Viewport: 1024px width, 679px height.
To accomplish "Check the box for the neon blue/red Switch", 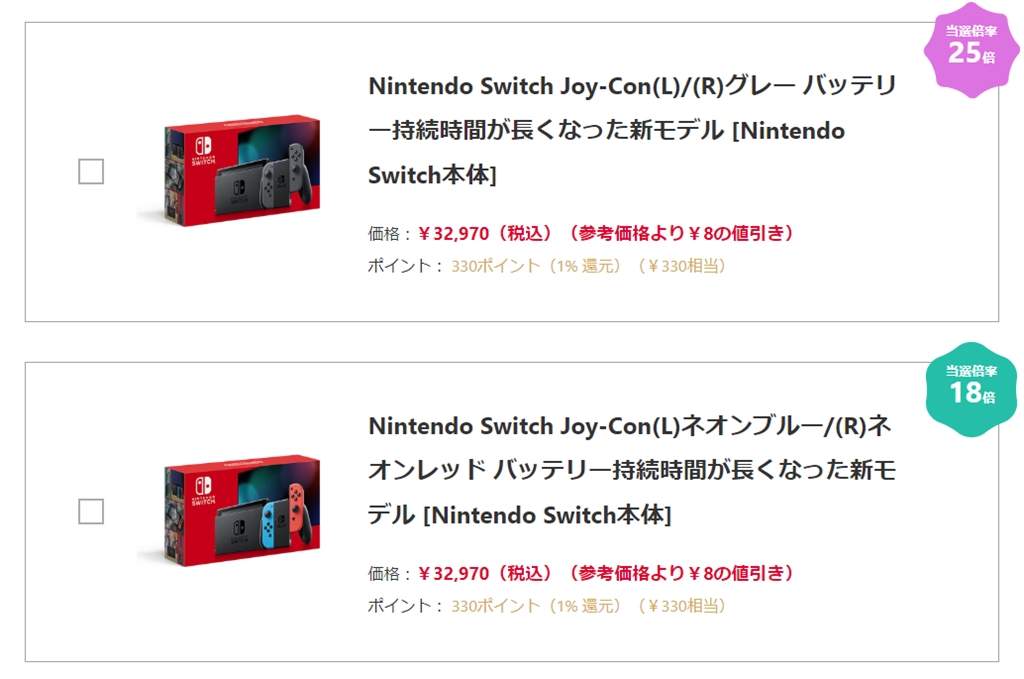I will (91, 512).
